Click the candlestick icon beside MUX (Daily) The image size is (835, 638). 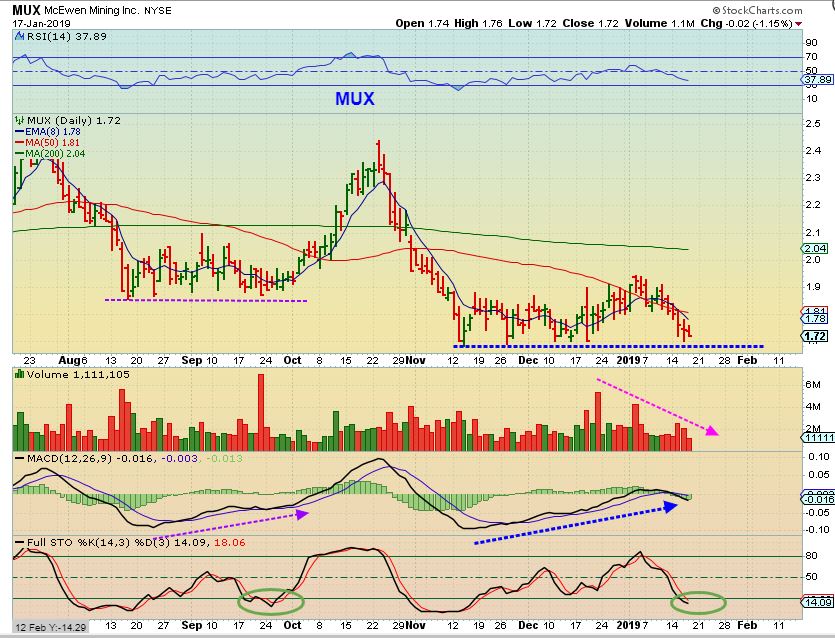coord(20,120)
